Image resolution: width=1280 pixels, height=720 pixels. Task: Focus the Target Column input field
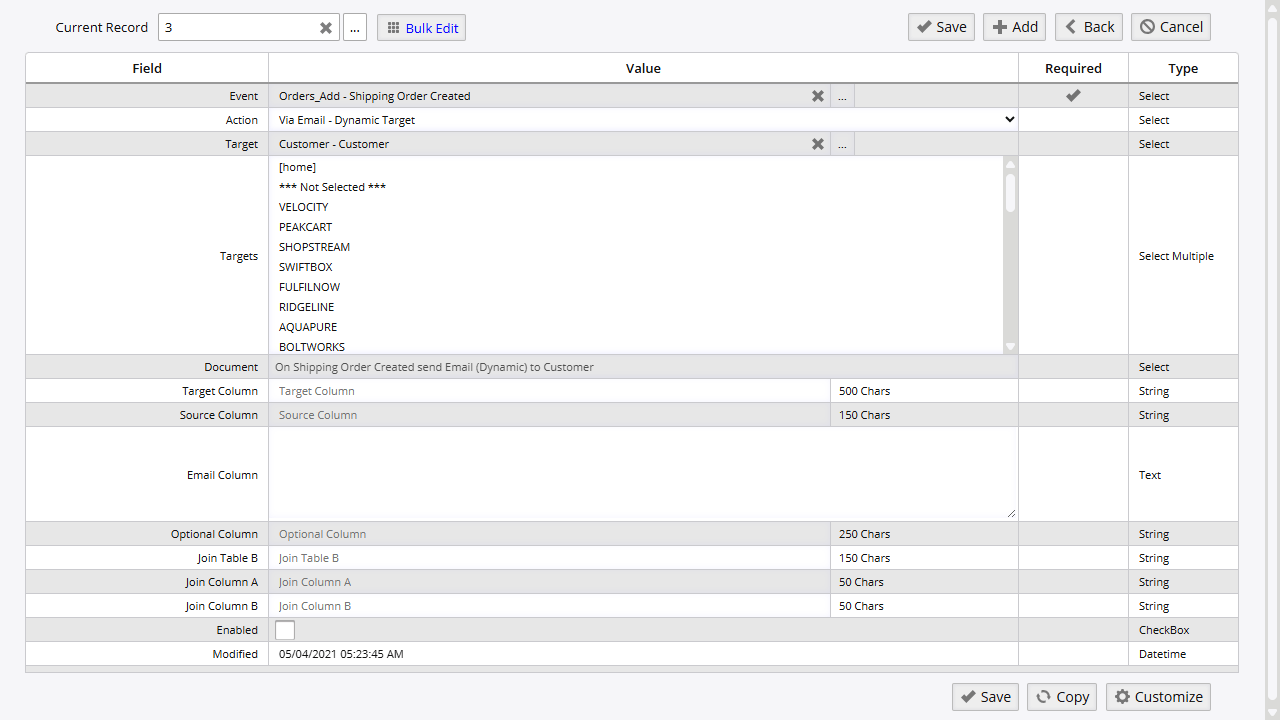549,391
